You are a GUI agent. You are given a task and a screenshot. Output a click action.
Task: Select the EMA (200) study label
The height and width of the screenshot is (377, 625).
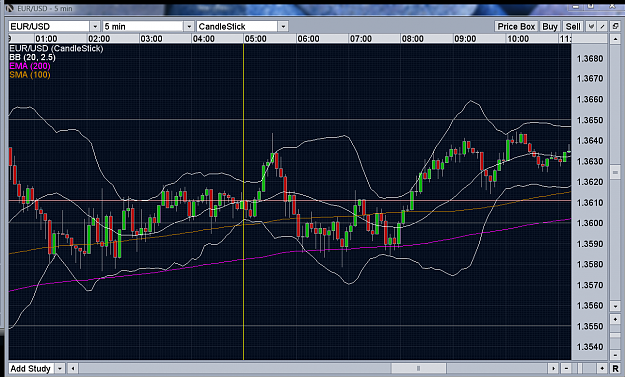tap(30, 66)
